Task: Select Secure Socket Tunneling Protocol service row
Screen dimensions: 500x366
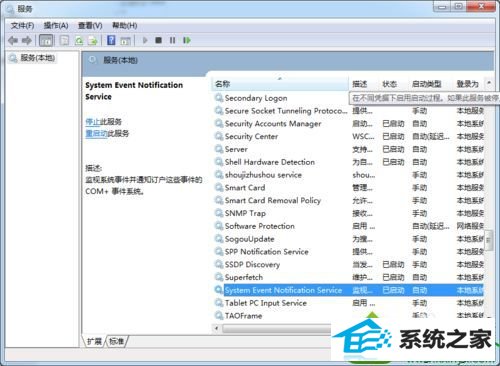Action: tap(349, 111)
